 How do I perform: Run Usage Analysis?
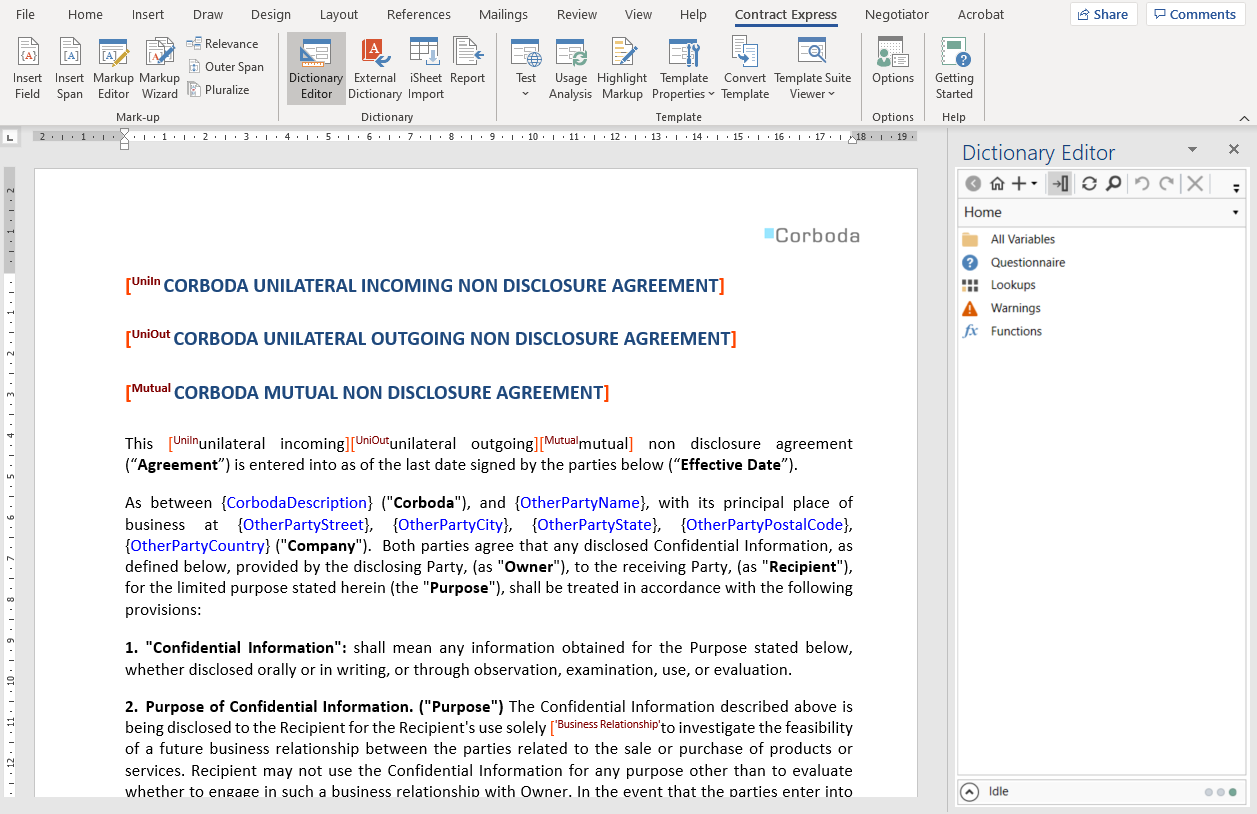click(x=570, y=68)
